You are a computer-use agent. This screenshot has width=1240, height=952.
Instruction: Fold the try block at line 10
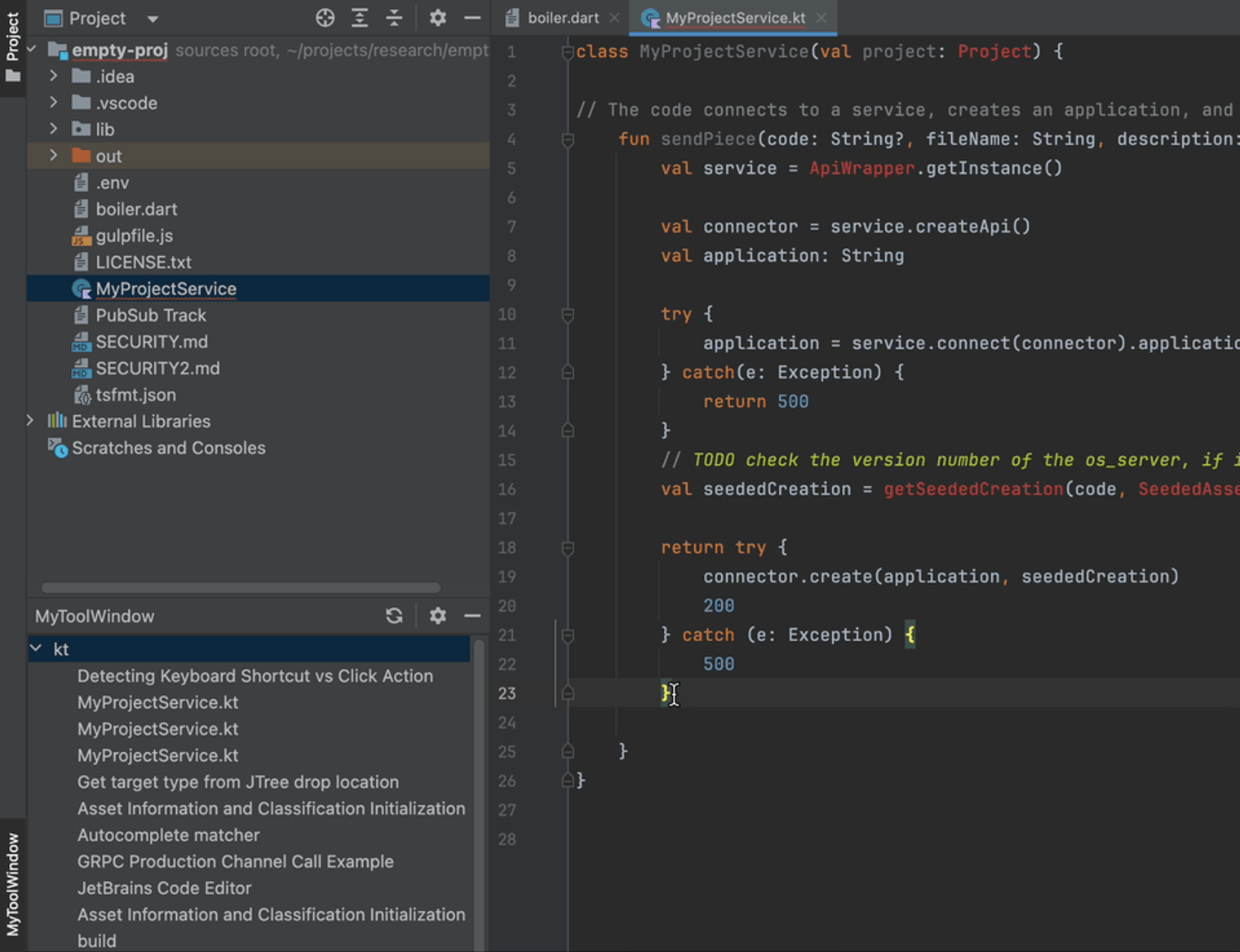click(x=568, y=314)
